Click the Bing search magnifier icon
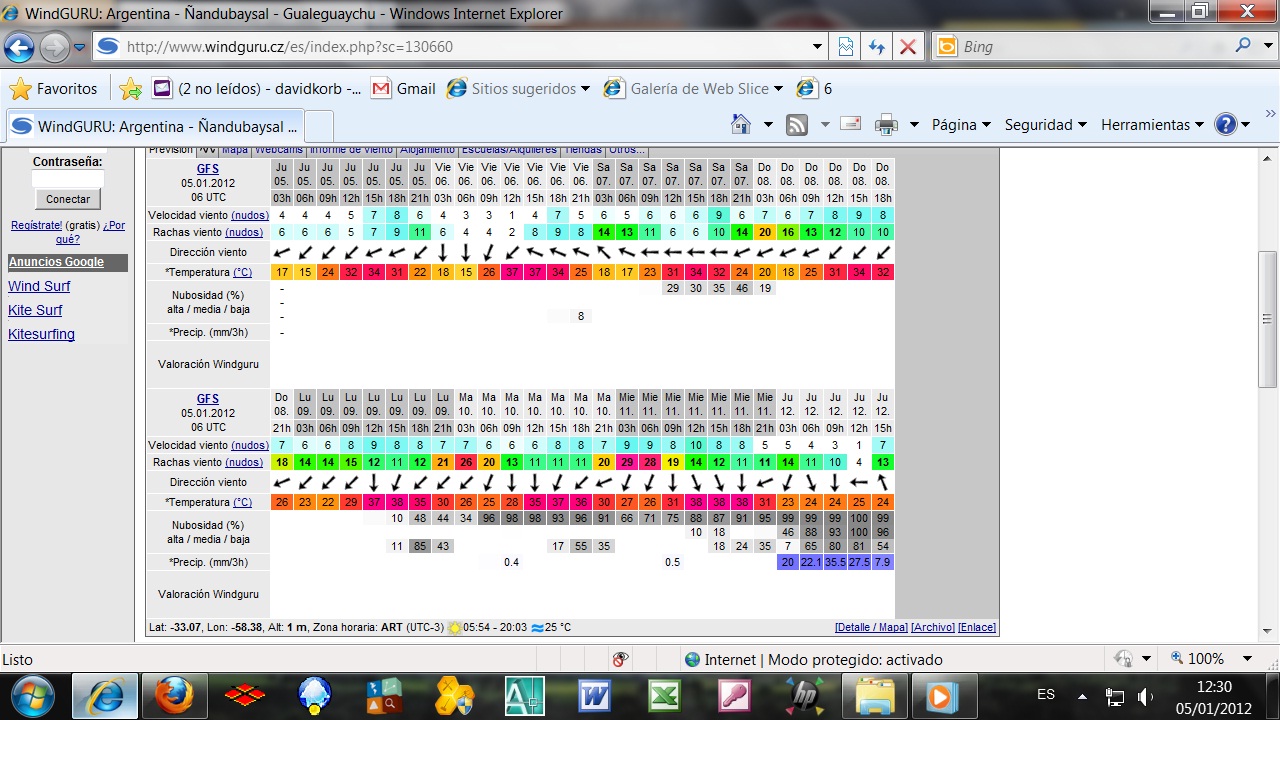This screenshot has width=1280, height=768. (x=1244, y=46)
